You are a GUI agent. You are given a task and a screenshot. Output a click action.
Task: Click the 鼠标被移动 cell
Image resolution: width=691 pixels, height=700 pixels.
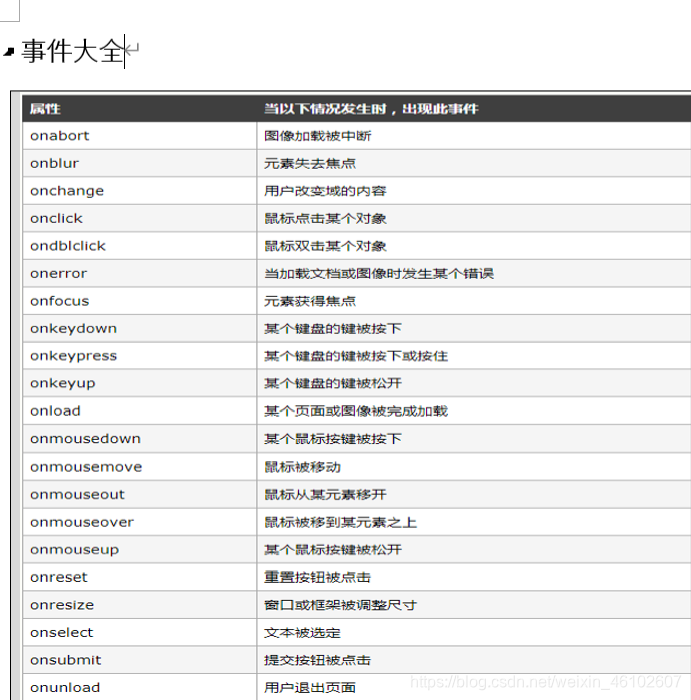[x=474, y=467]
